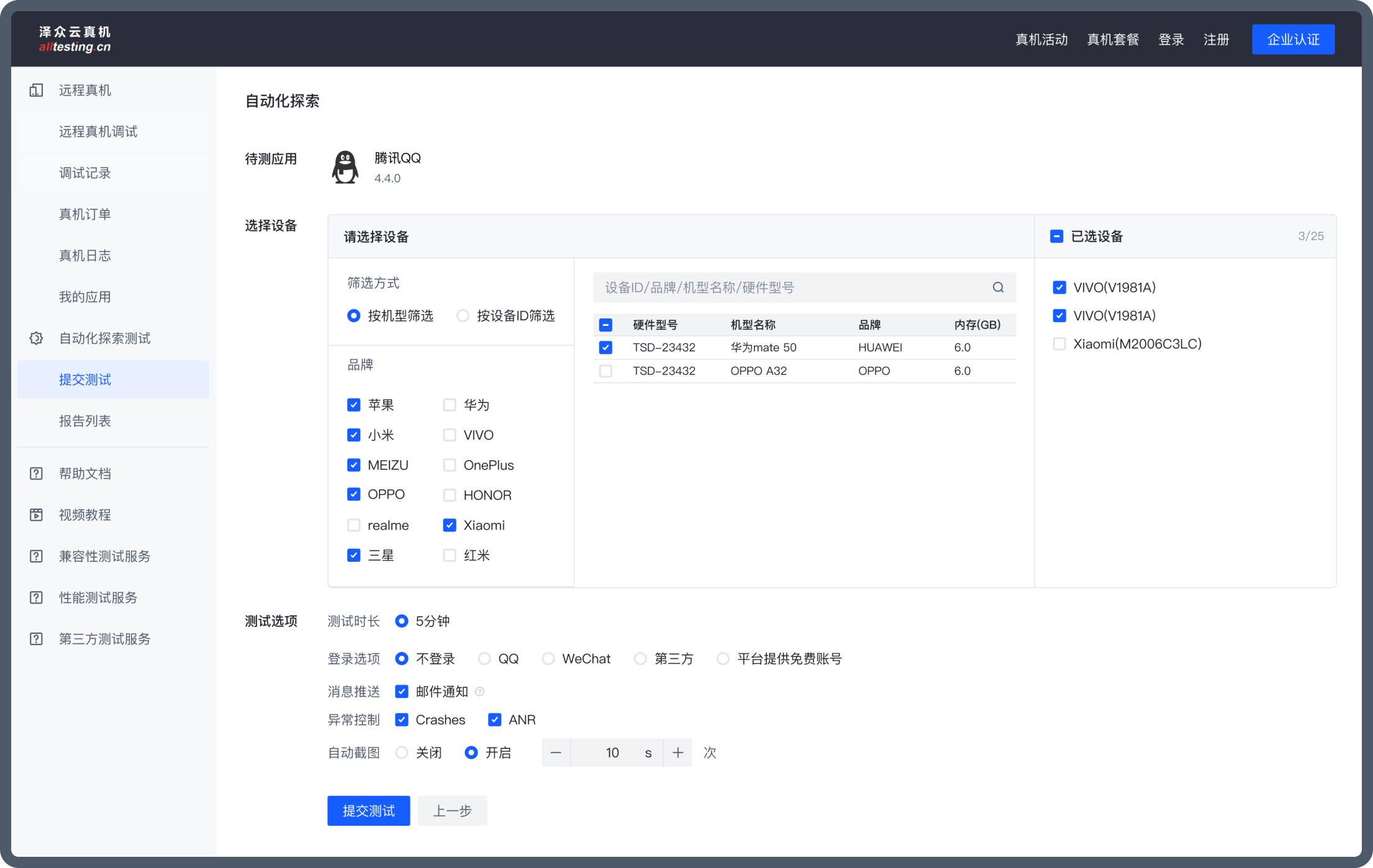Decrease screenshot interval with minus button
The image size is (1373, 868).
(x=556, y=753)
